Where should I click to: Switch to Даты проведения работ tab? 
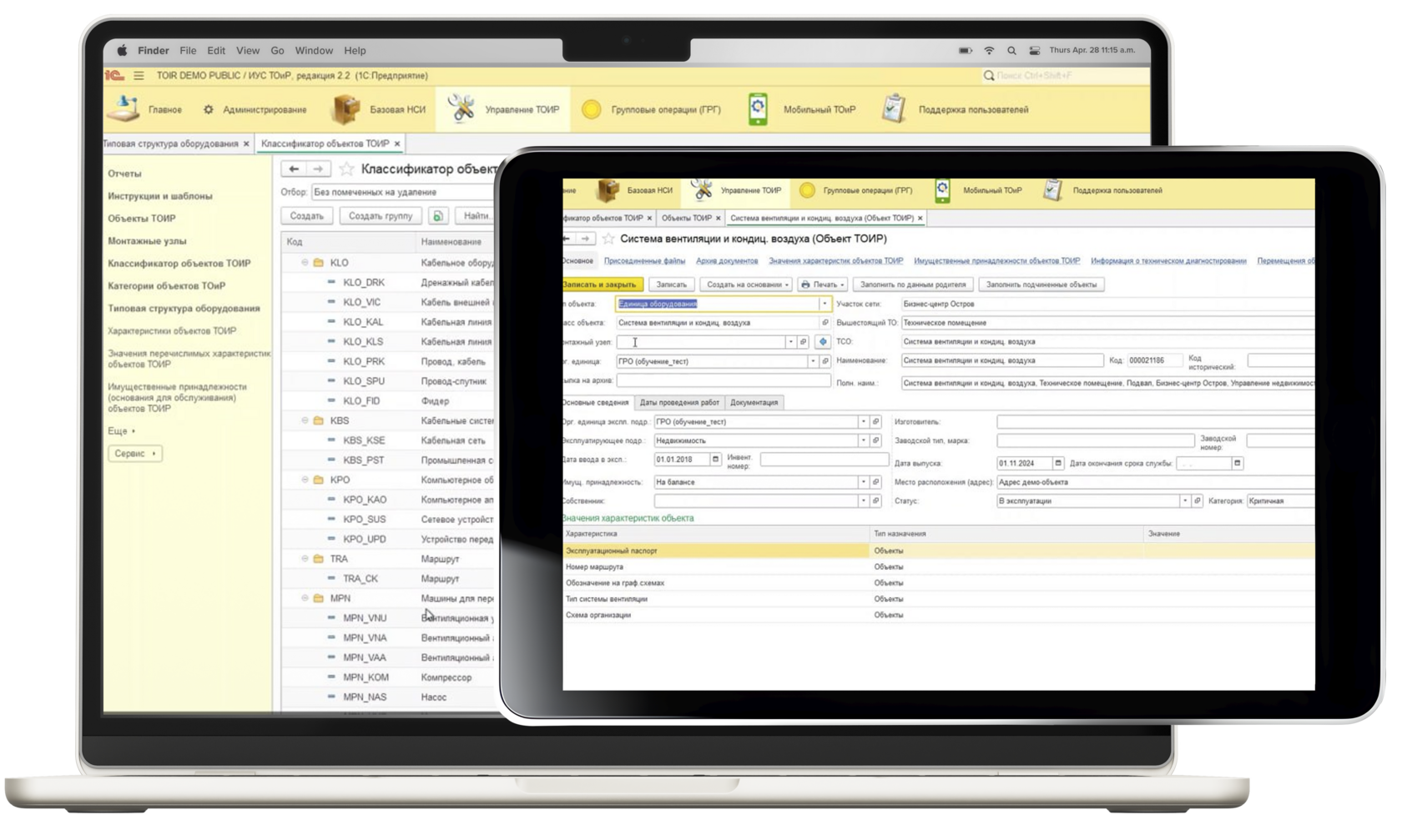pyautogui.click(x=678, y=403)
